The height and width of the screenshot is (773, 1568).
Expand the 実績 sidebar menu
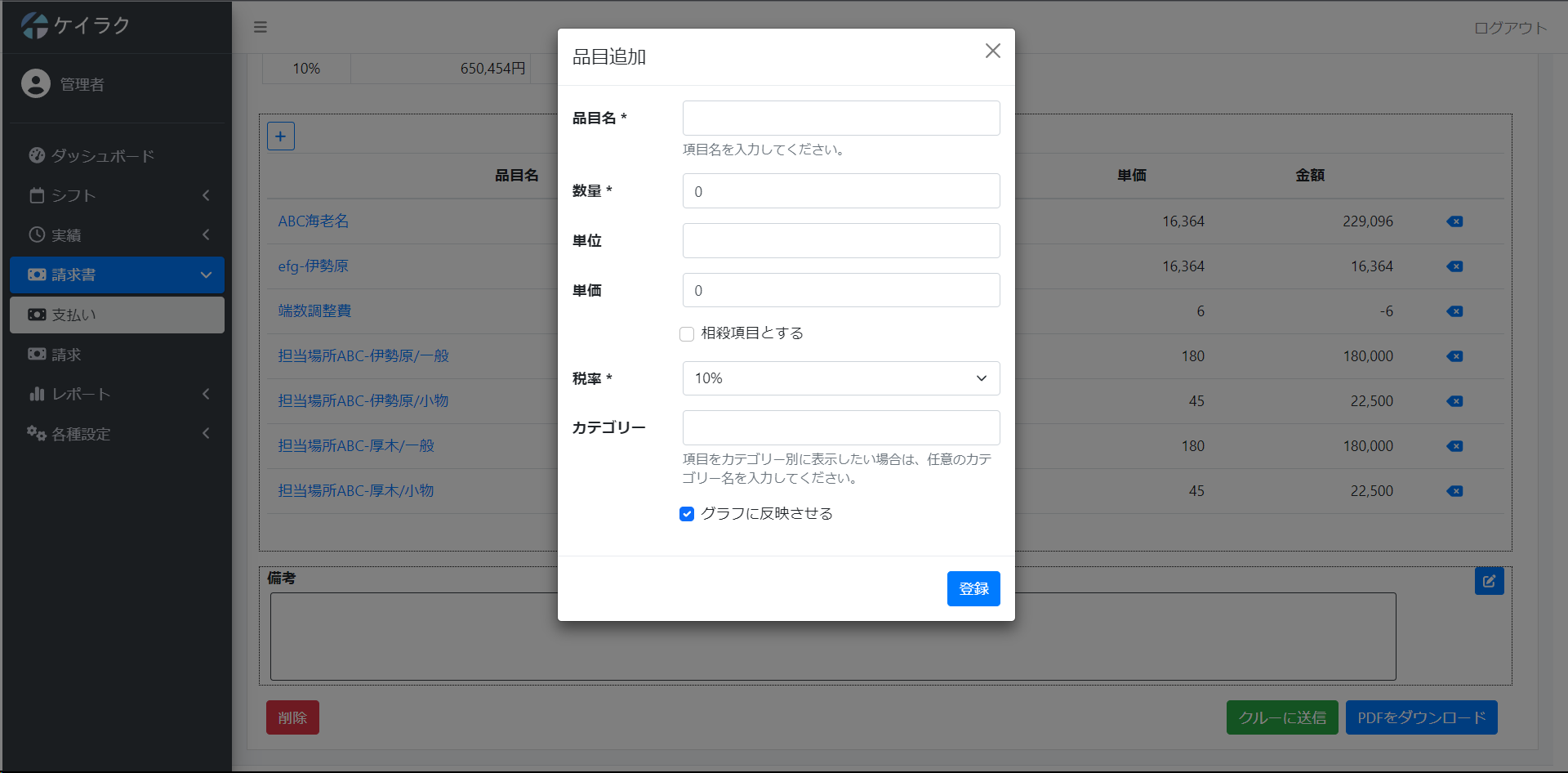[x=117, y=235]
